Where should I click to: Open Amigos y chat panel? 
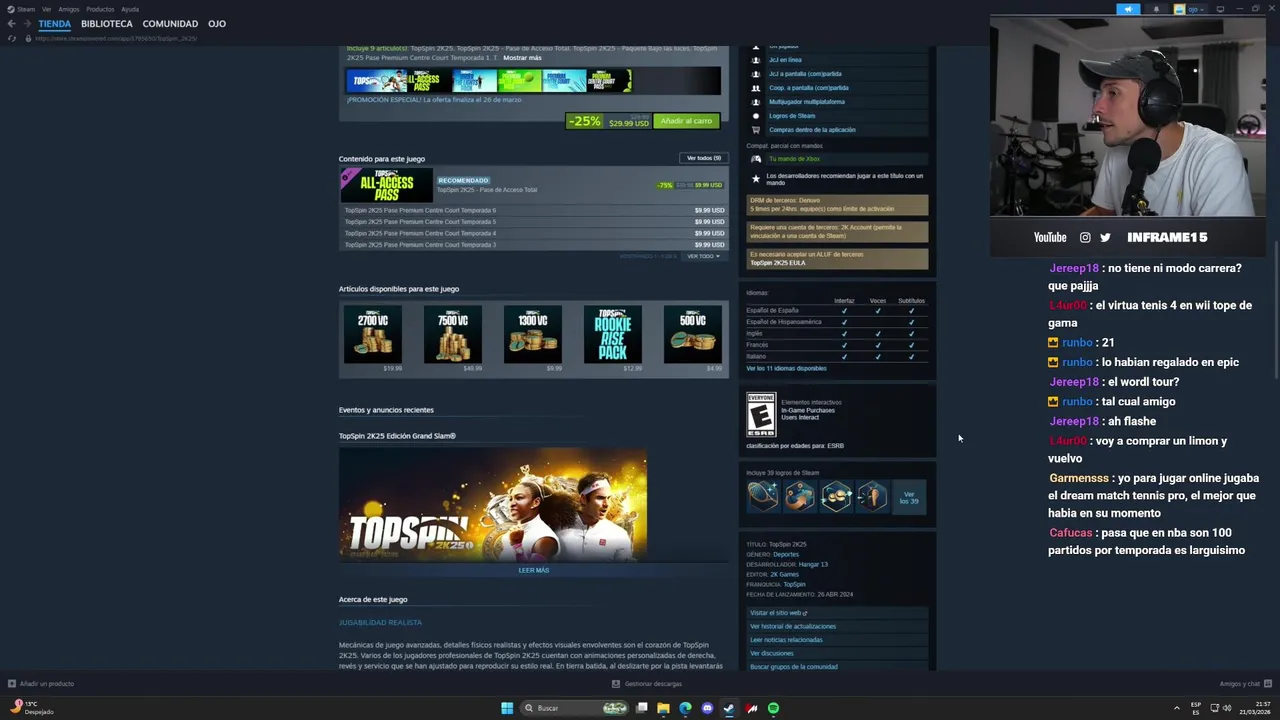pos(1244,684)
